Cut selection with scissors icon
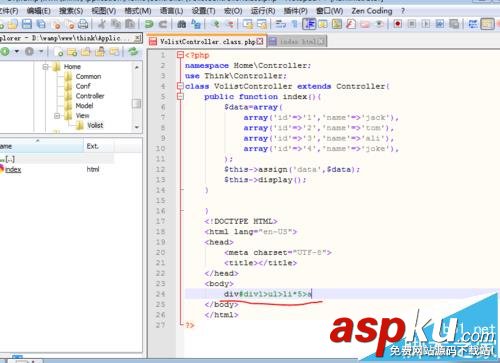The image size is (500, 363). tap(102, 24)
